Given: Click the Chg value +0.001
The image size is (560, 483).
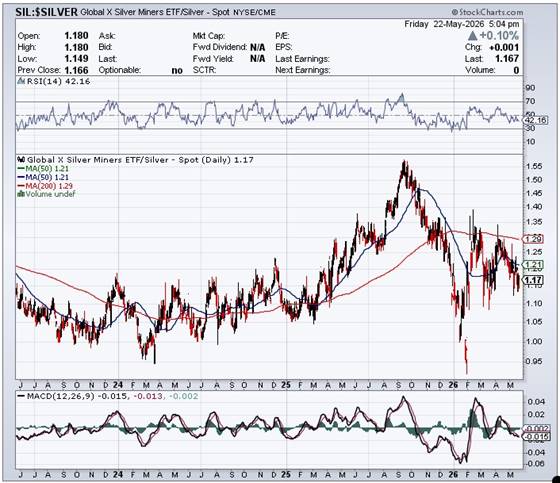Looking at the screenshot, I should [x=504, y=47].
